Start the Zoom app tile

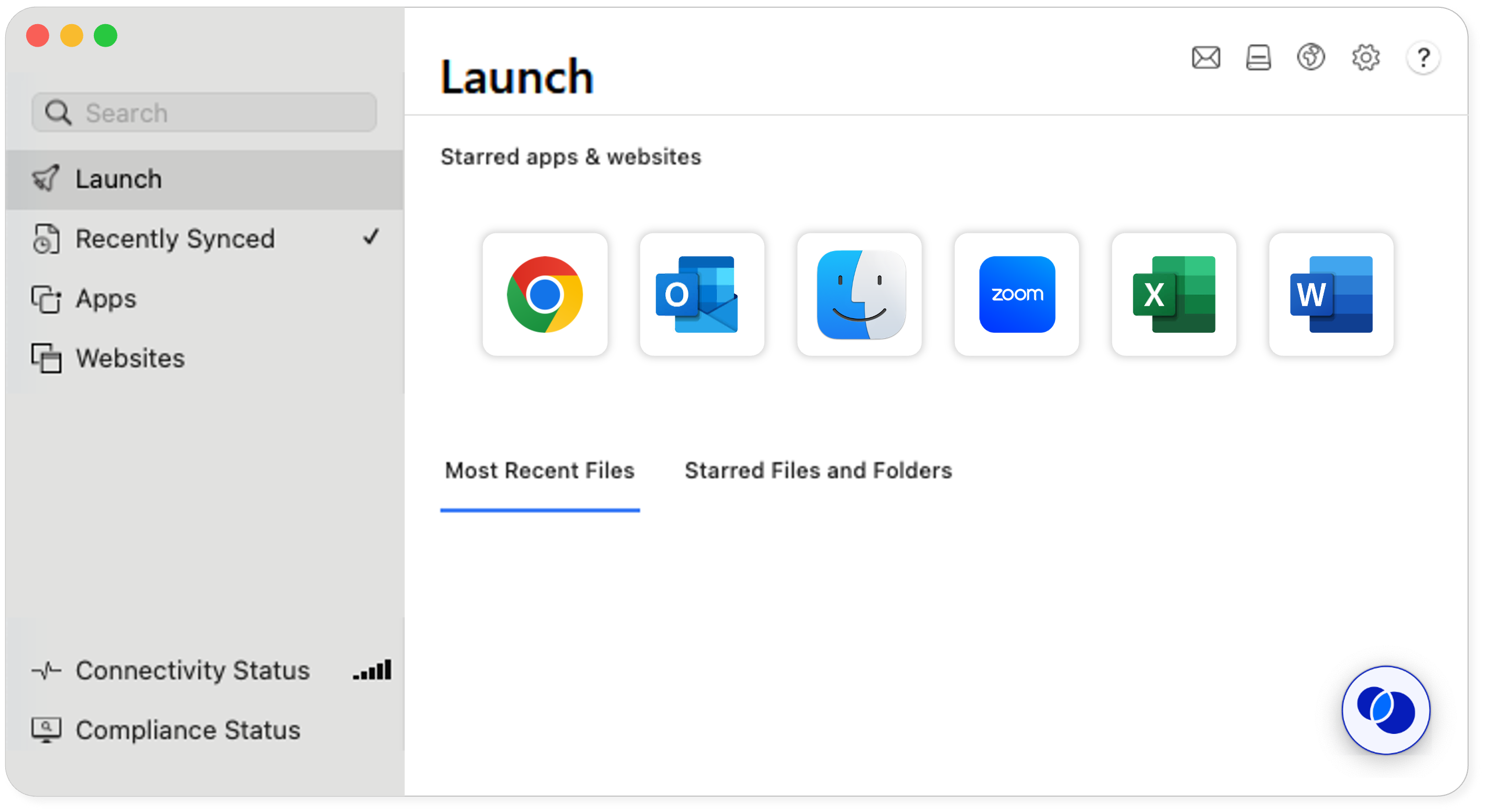coord(1017,295)
